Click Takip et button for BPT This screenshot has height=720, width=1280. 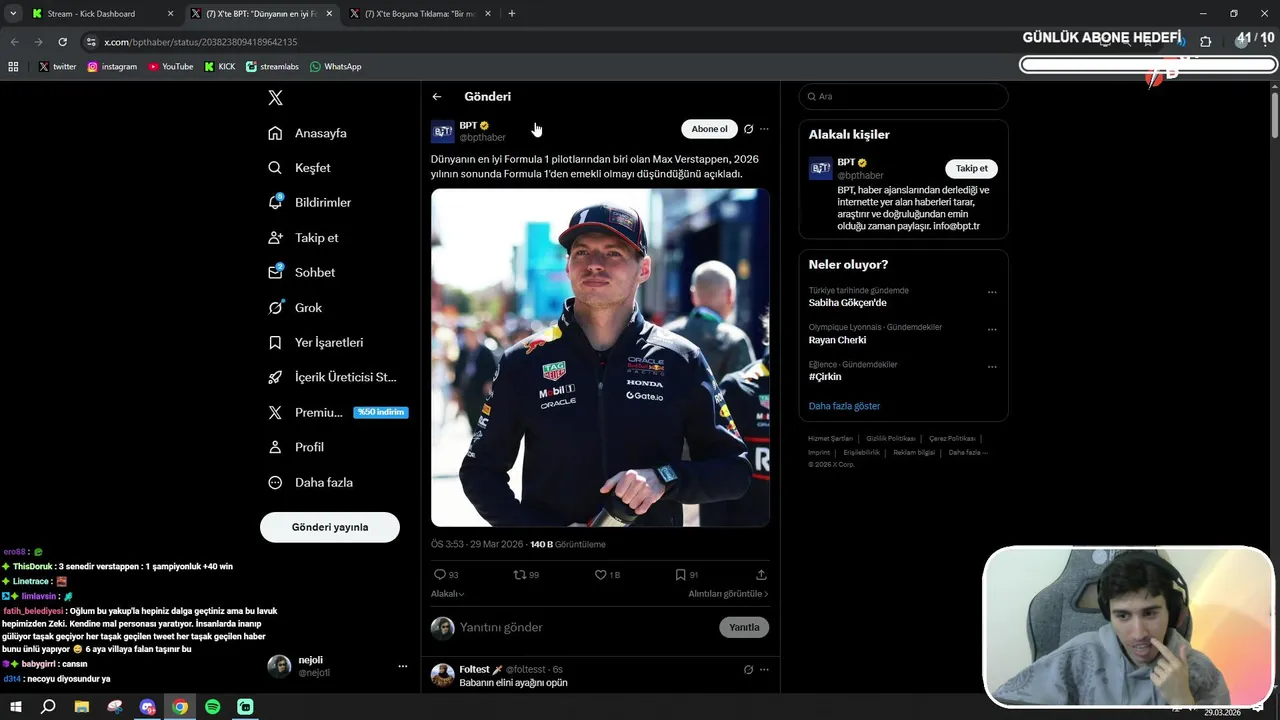971,169
